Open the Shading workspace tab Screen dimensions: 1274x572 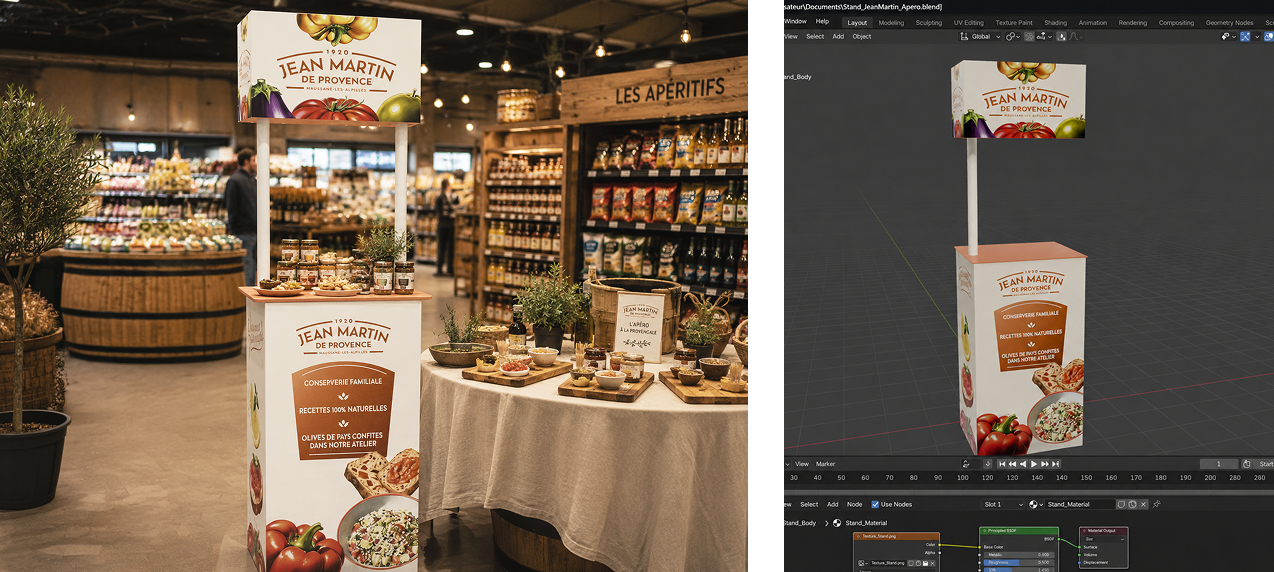(x=1056, y=22)
